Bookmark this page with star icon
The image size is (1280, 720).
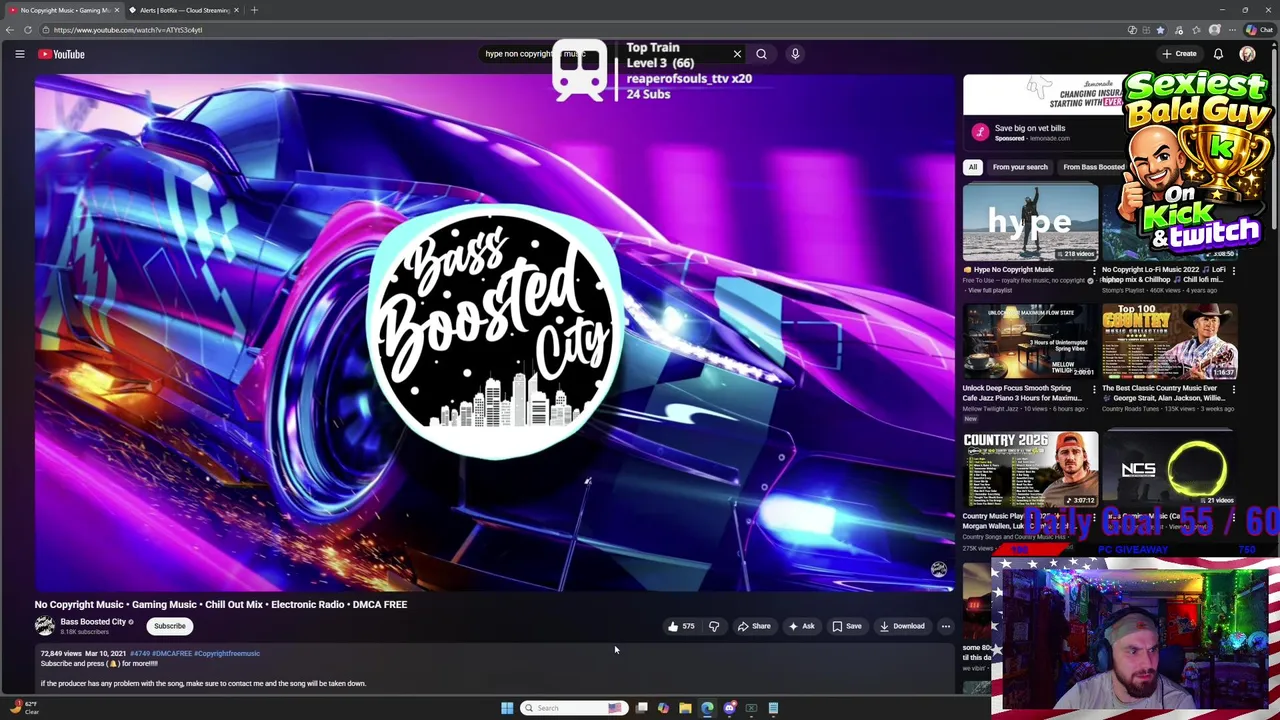click(x=1161, y=30)
